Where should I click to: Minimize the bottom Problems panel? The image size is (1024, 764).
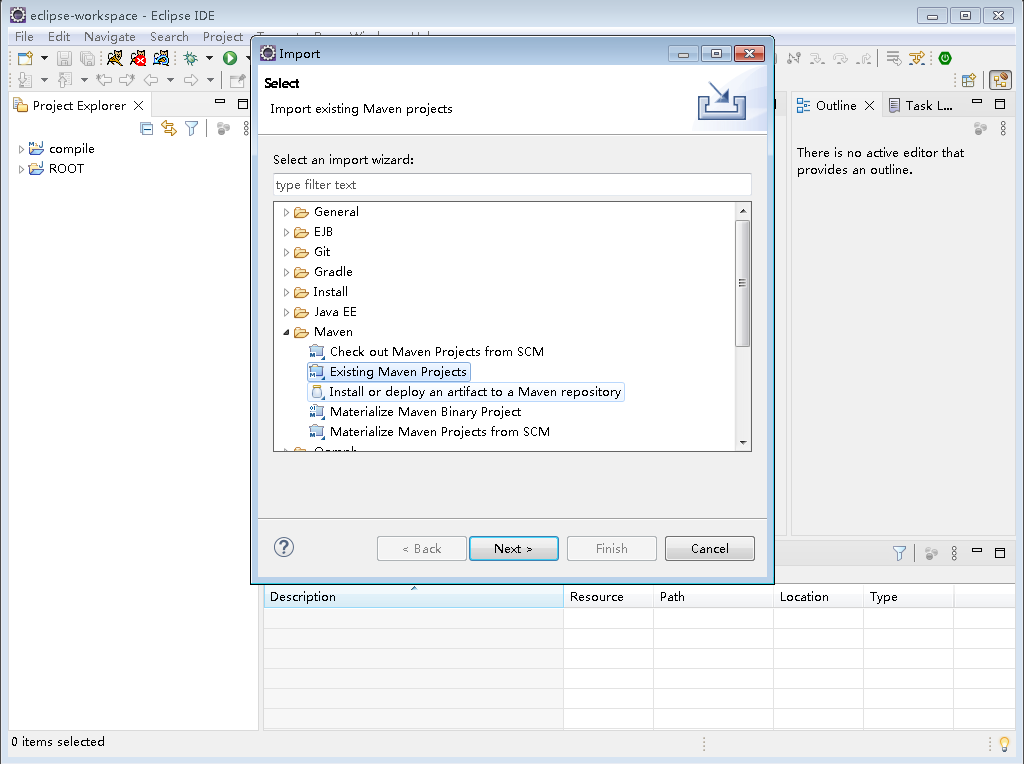coord(977,550)
